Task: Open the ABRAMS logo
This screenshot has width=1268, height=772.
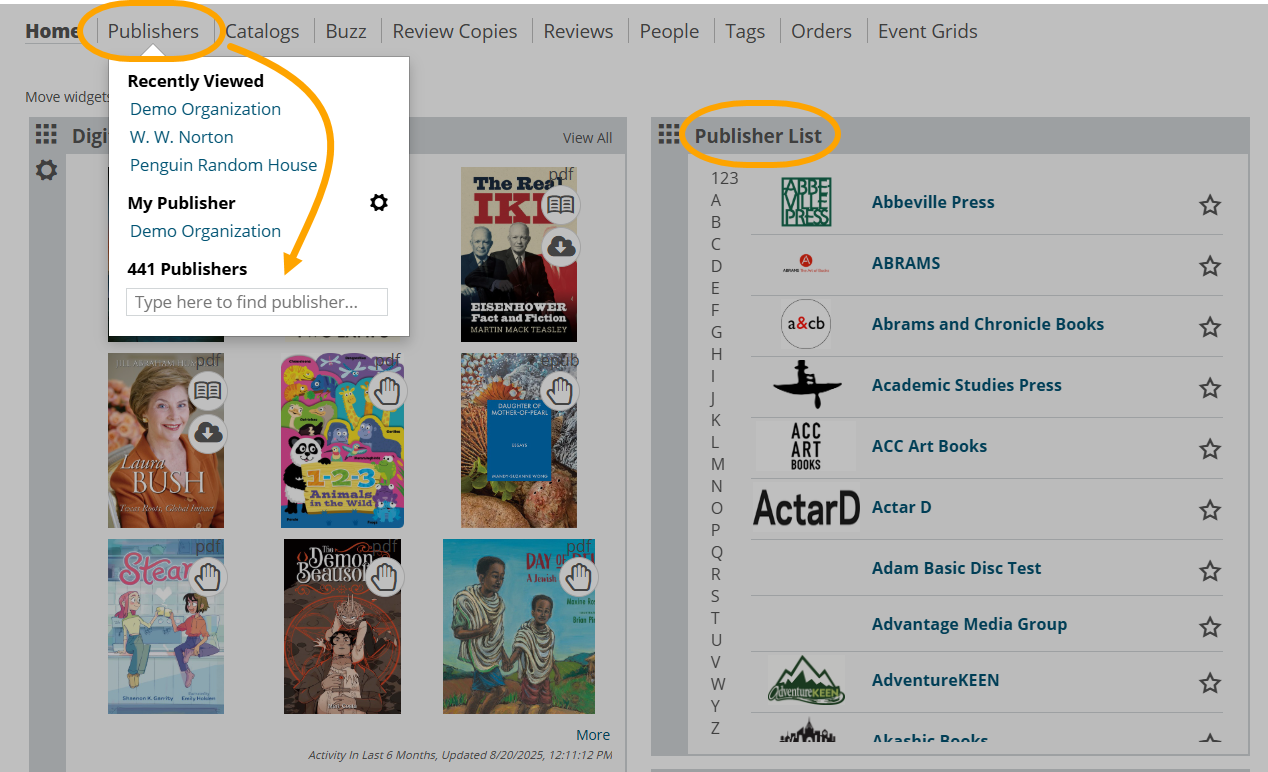Action: (x=806, y=264)
